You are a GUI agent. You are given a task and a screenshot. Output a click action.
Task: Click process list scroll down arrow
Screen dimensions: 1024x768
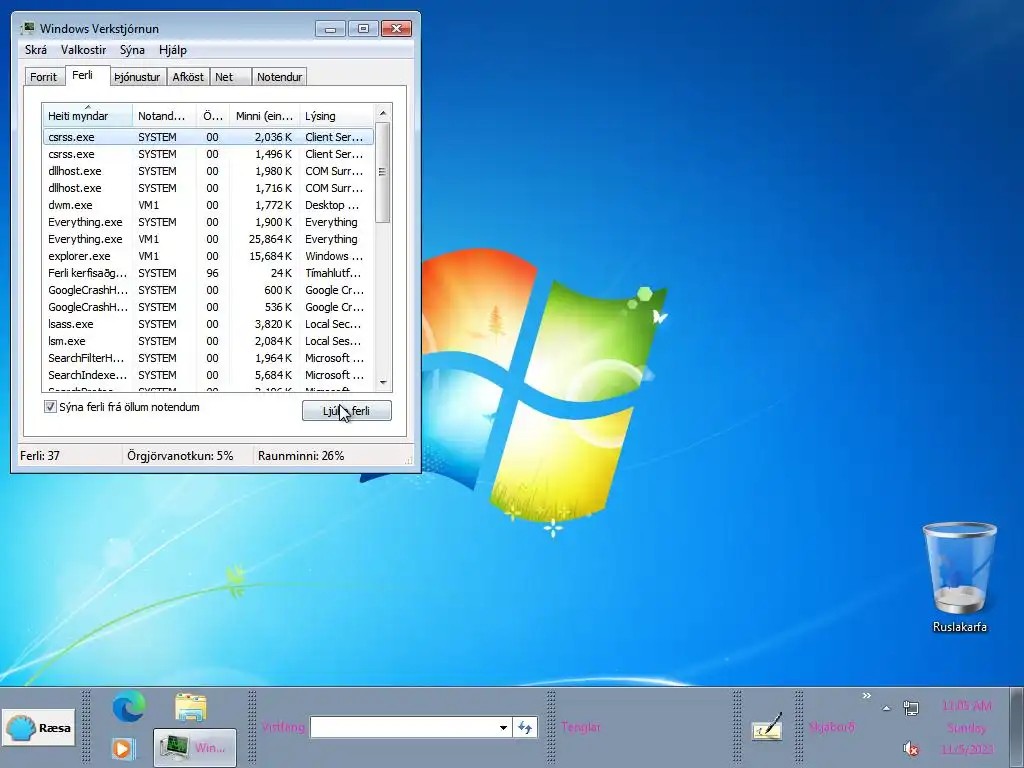tap(383, 383)
